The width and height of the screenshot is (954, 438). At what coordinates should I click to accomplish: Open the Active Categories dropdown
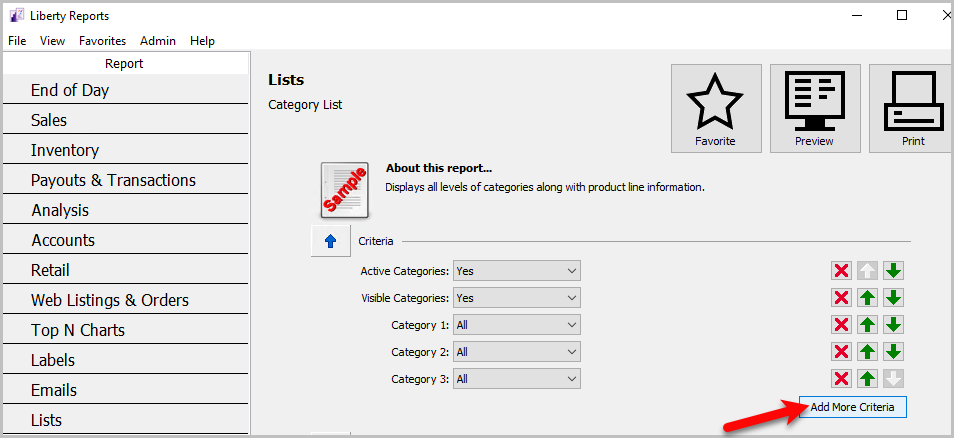point(517,271)
